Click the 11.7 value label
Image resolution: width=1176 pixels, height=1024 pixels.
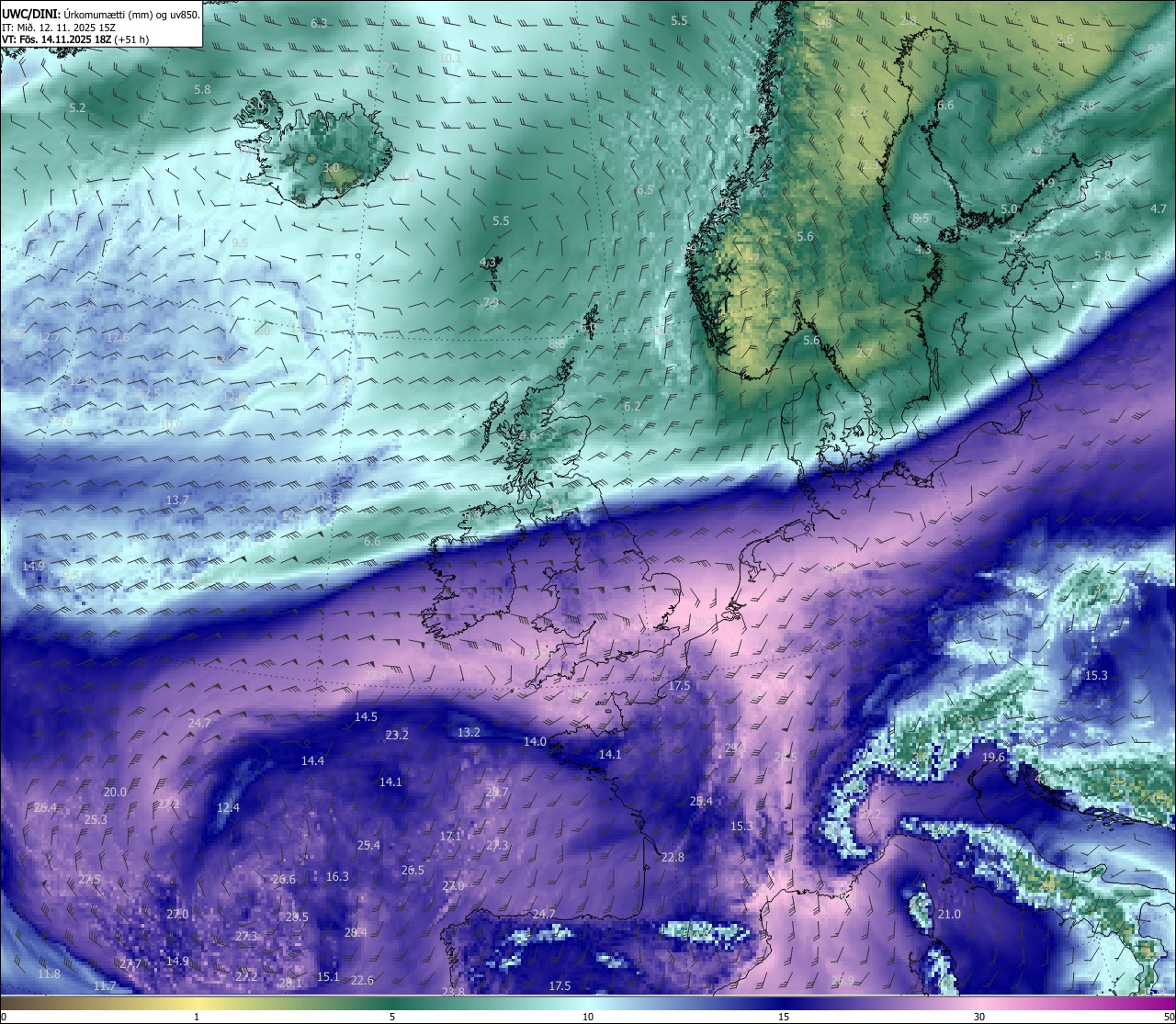105,985
